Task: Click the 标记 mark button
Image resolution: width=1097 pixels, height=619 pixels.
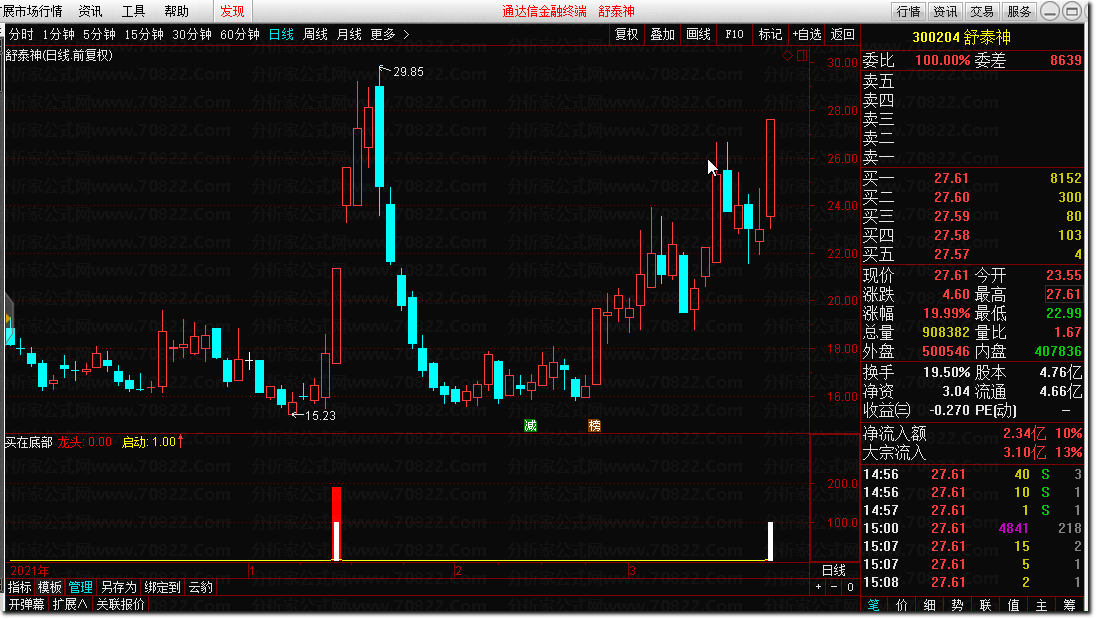Action: coord(770,34)
